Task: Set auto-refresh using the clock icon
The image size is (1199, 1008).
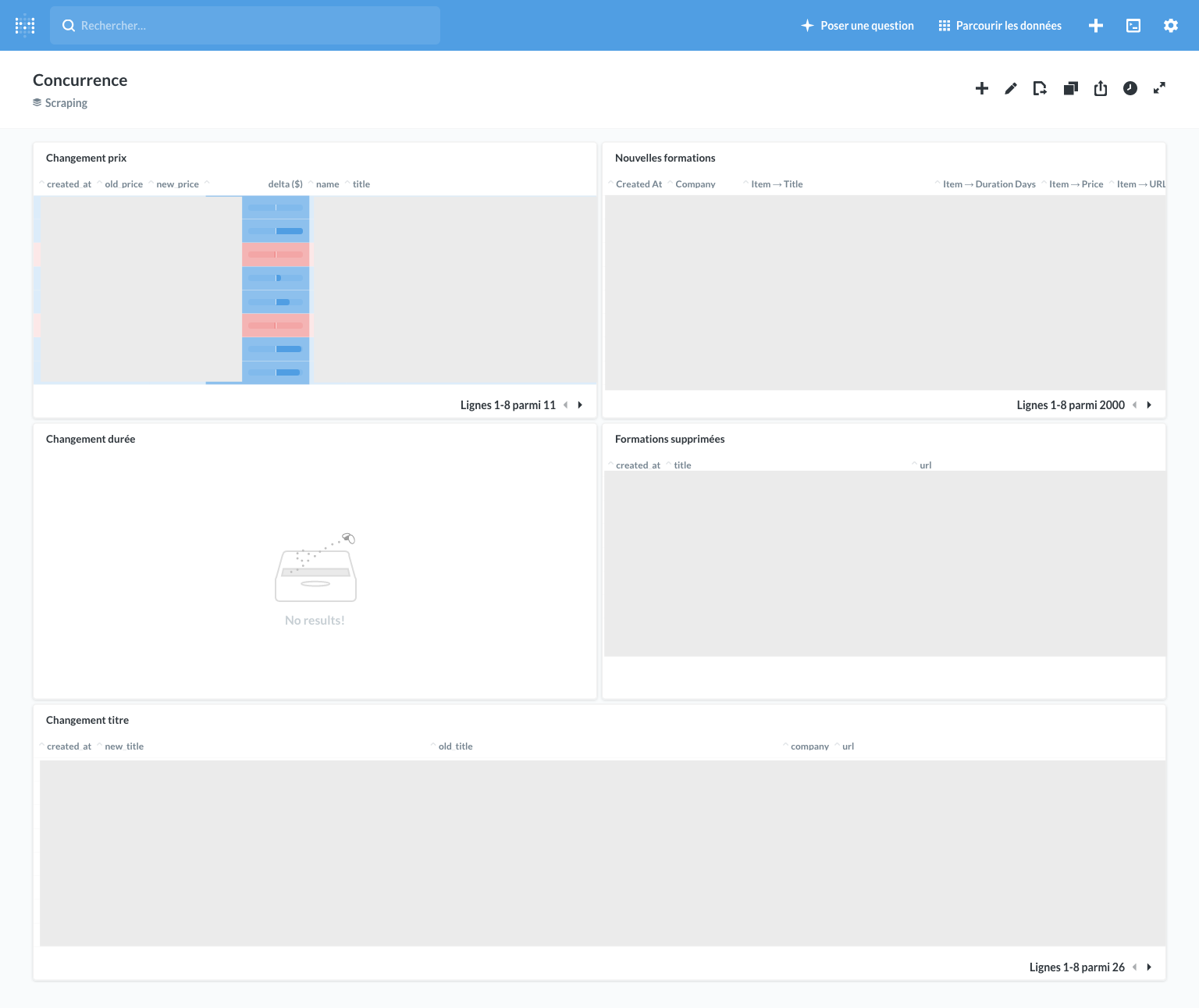Action: click(x=1130, y=88)
